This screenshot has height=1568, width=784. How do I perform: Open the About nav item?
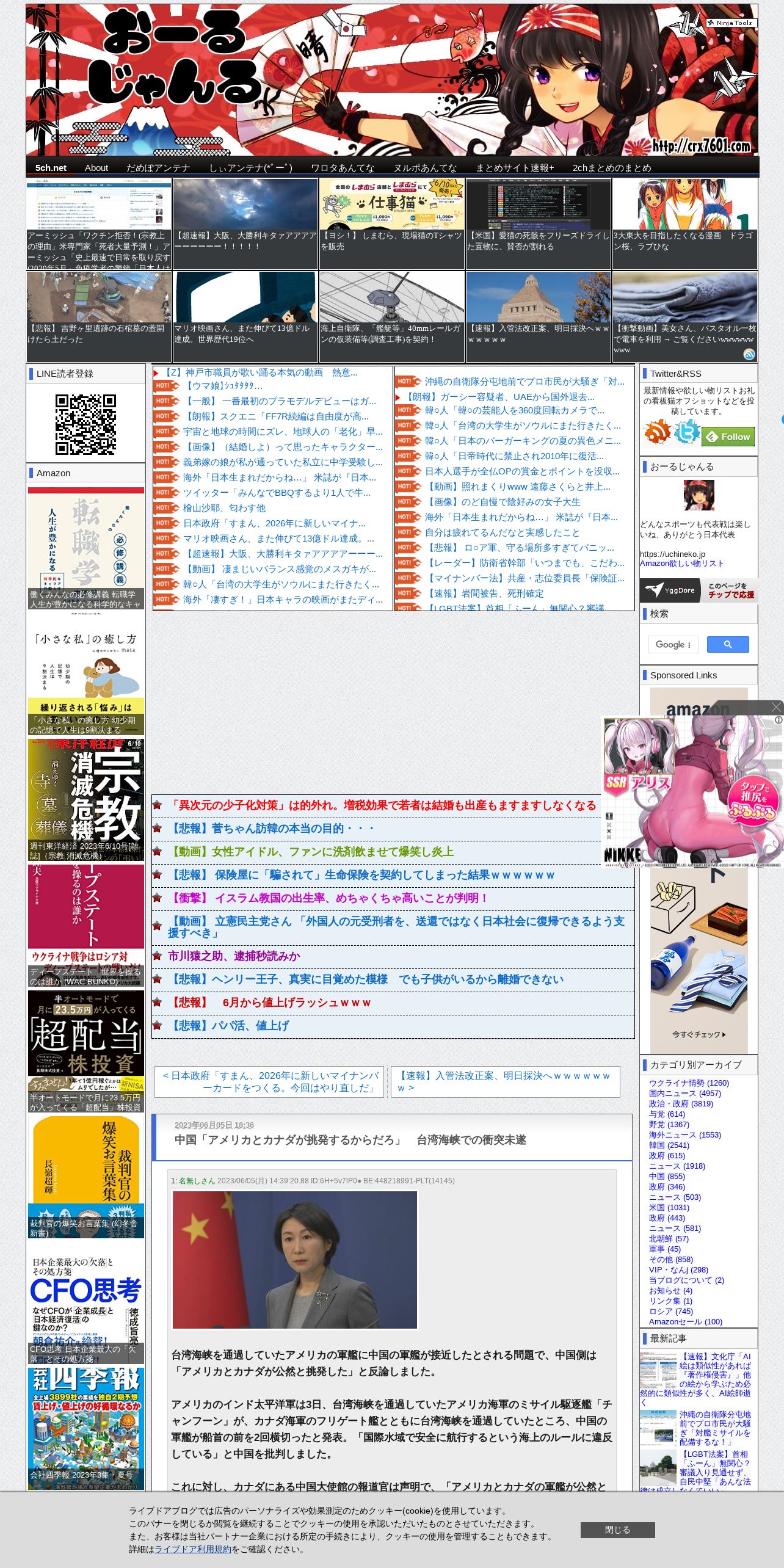click(x=96, y=167)
